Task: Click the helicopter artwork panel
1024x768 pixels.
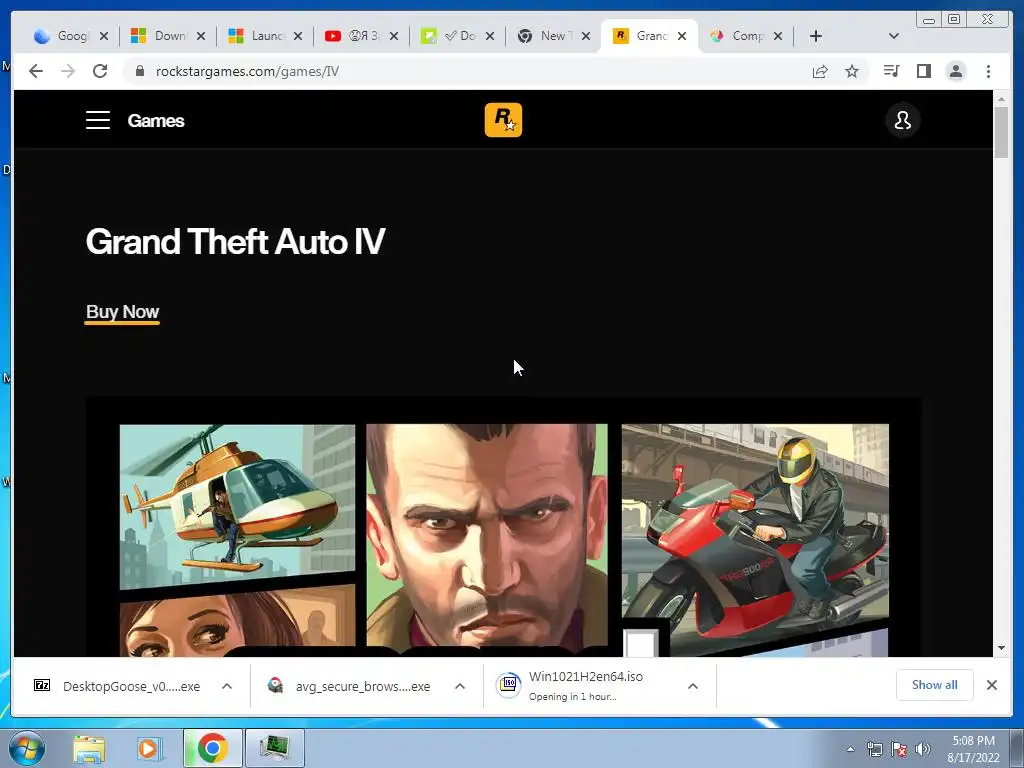Action: click(238, 507)
